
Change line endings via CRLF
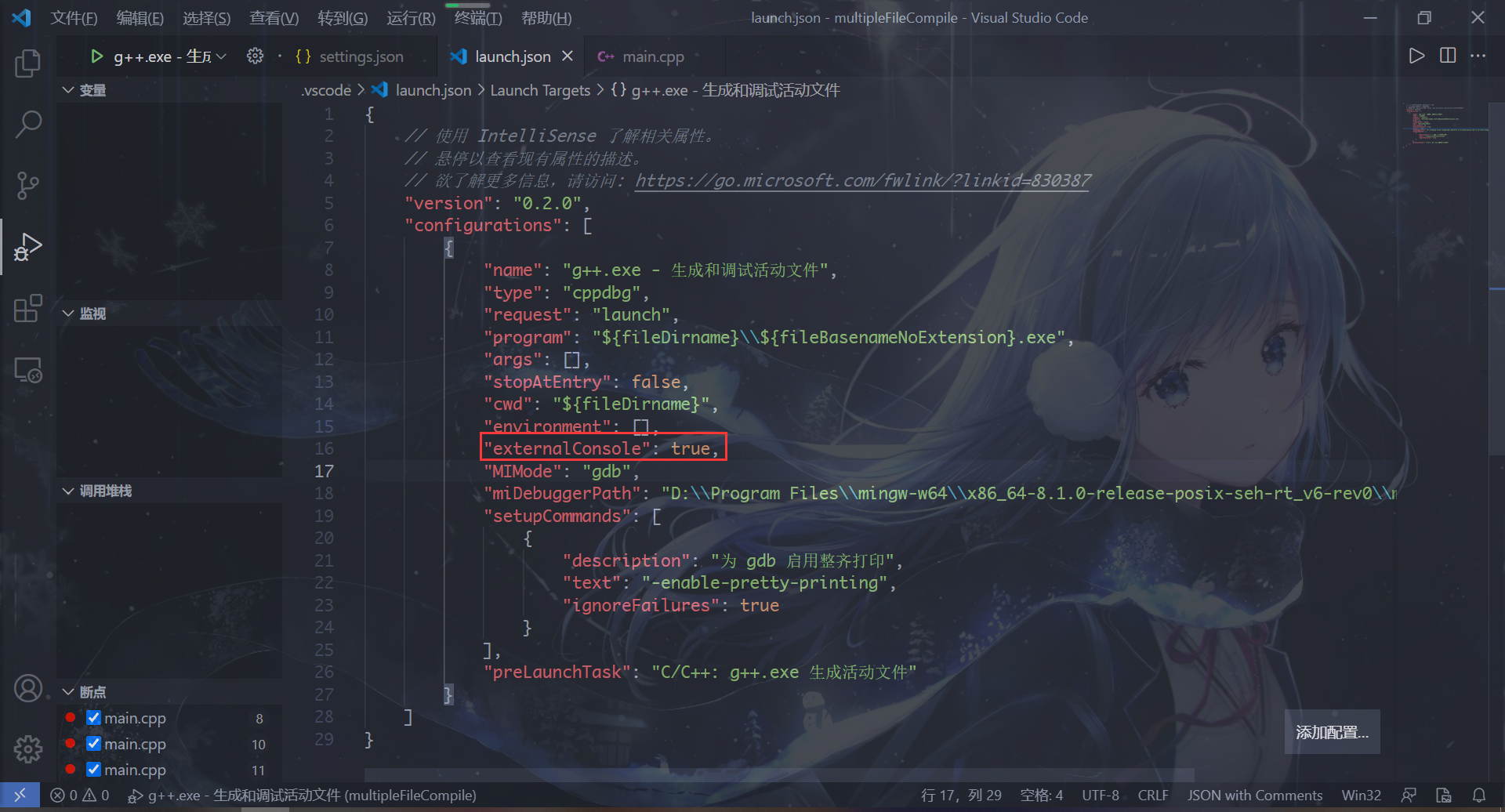[1153, 795]
